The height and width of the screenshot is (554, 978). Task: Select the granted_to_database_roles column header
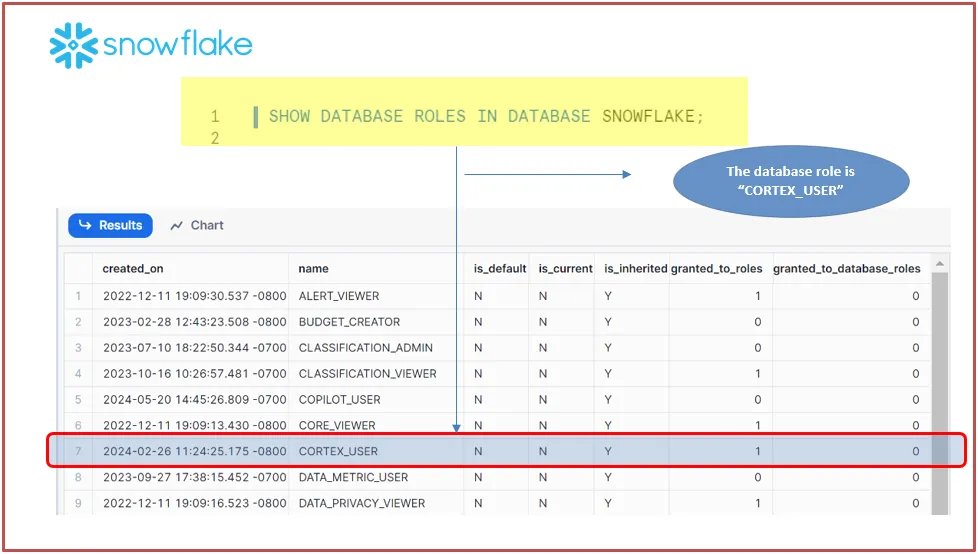coord(846,269)
